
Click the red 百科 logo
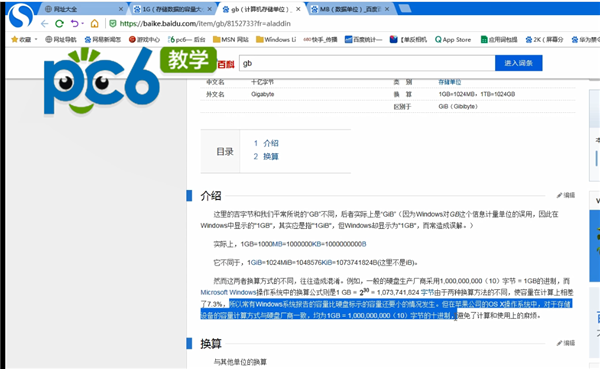coord(226,64)
